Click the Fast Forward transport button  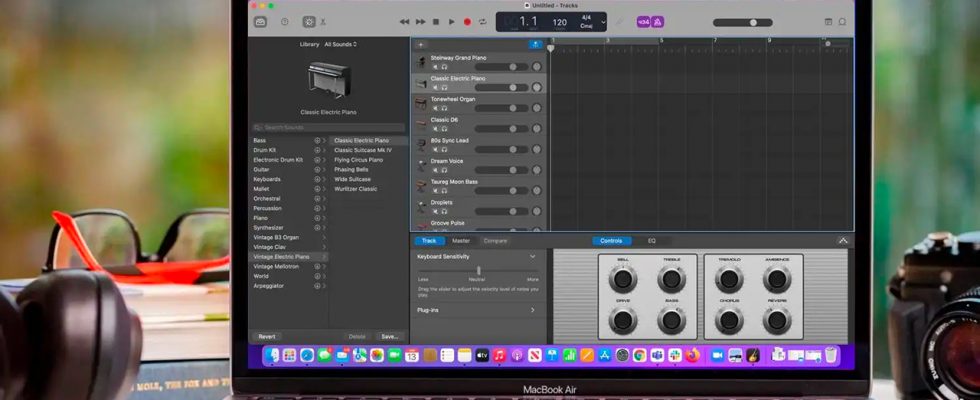coord(421,22)
